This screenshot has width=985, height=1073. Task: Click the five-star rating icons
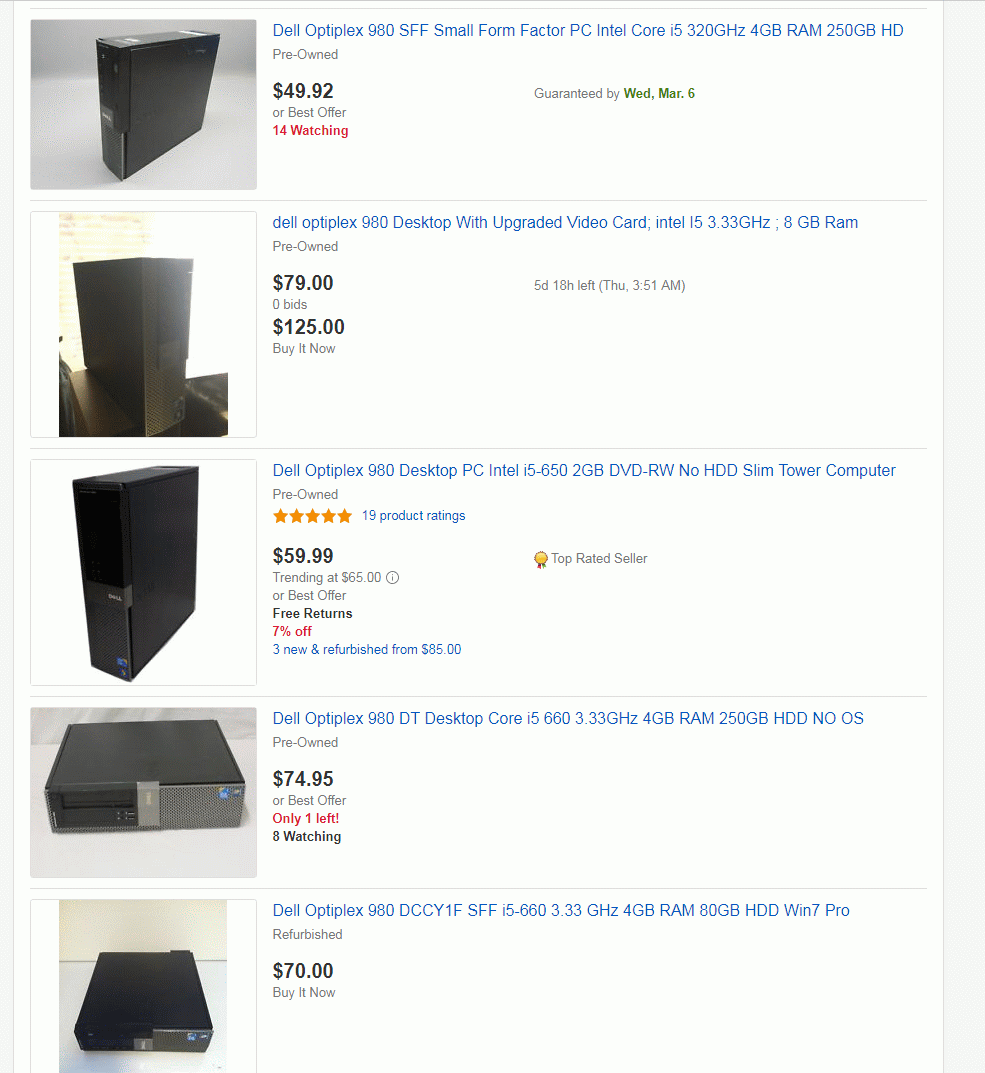click(x=312, y=516)
